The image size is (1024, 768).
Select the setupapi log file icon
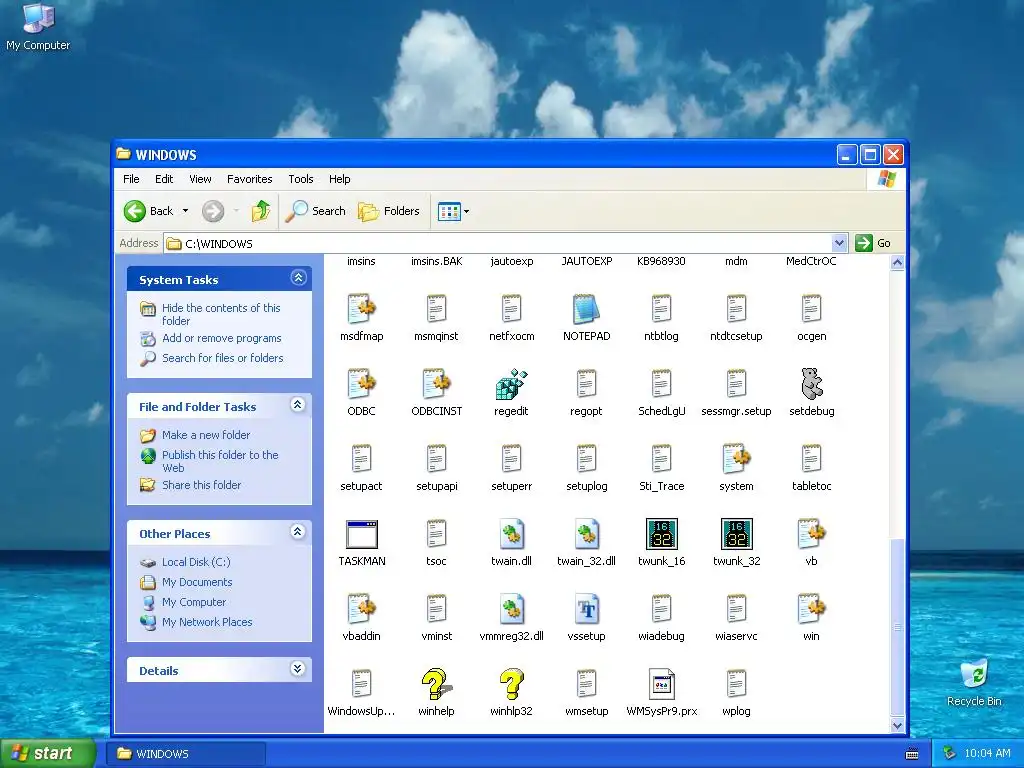click(x=436, y=459)
